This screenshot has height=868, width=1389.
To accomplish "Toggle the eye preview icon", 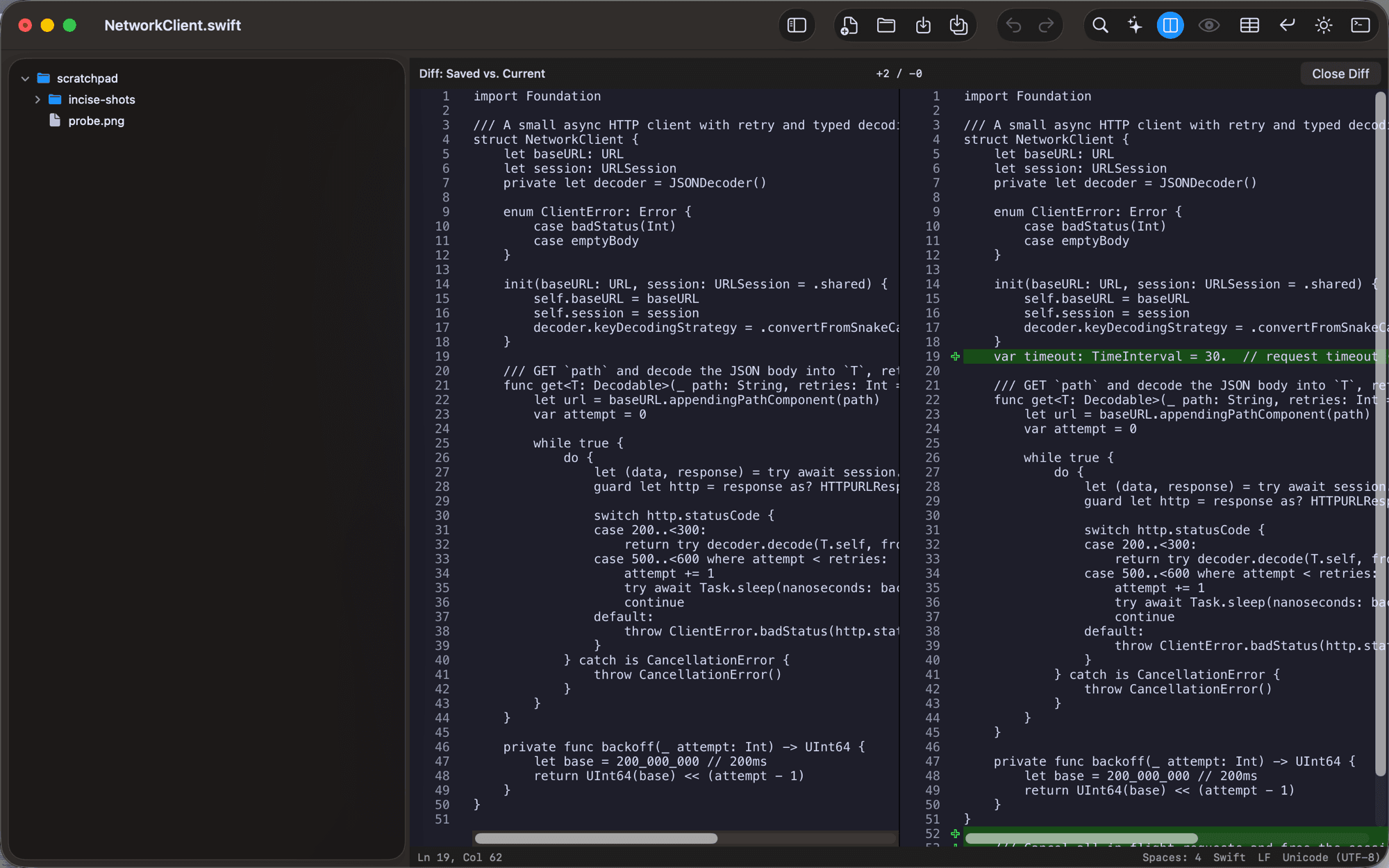I will tap(1209, 26).
